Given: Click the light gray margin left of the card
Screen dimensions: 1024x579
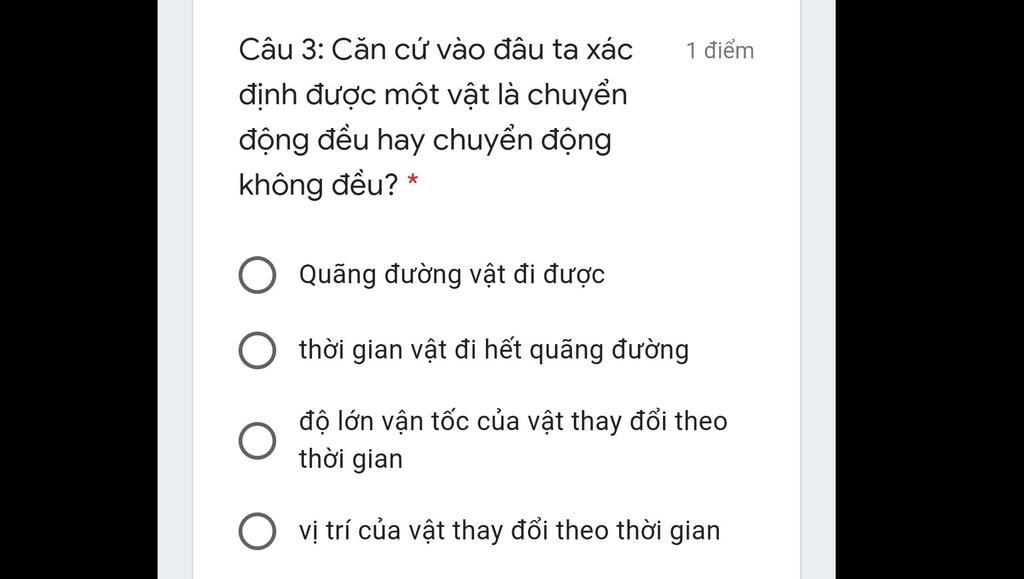Looking at the screenshot, I should [x=175, y=289].
